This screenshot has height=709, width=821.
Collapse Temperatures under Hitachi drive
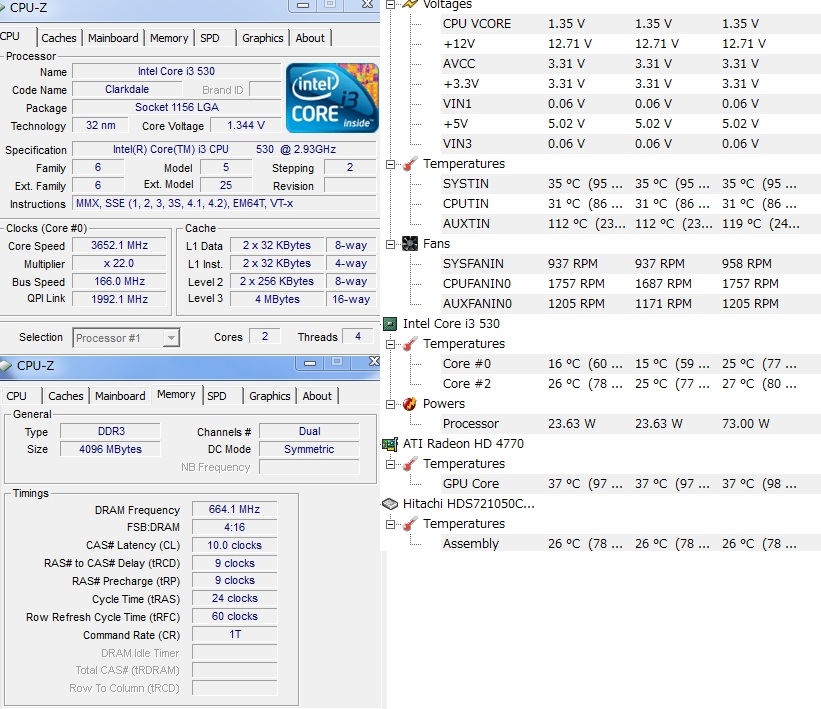click(390, 524)
